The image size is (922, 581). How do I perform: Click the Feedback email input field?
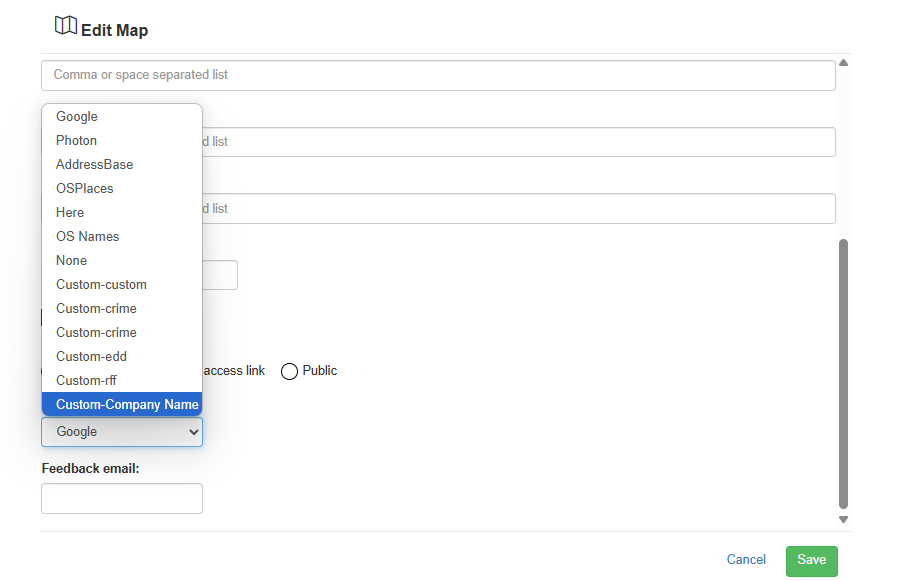click(122, 499)
